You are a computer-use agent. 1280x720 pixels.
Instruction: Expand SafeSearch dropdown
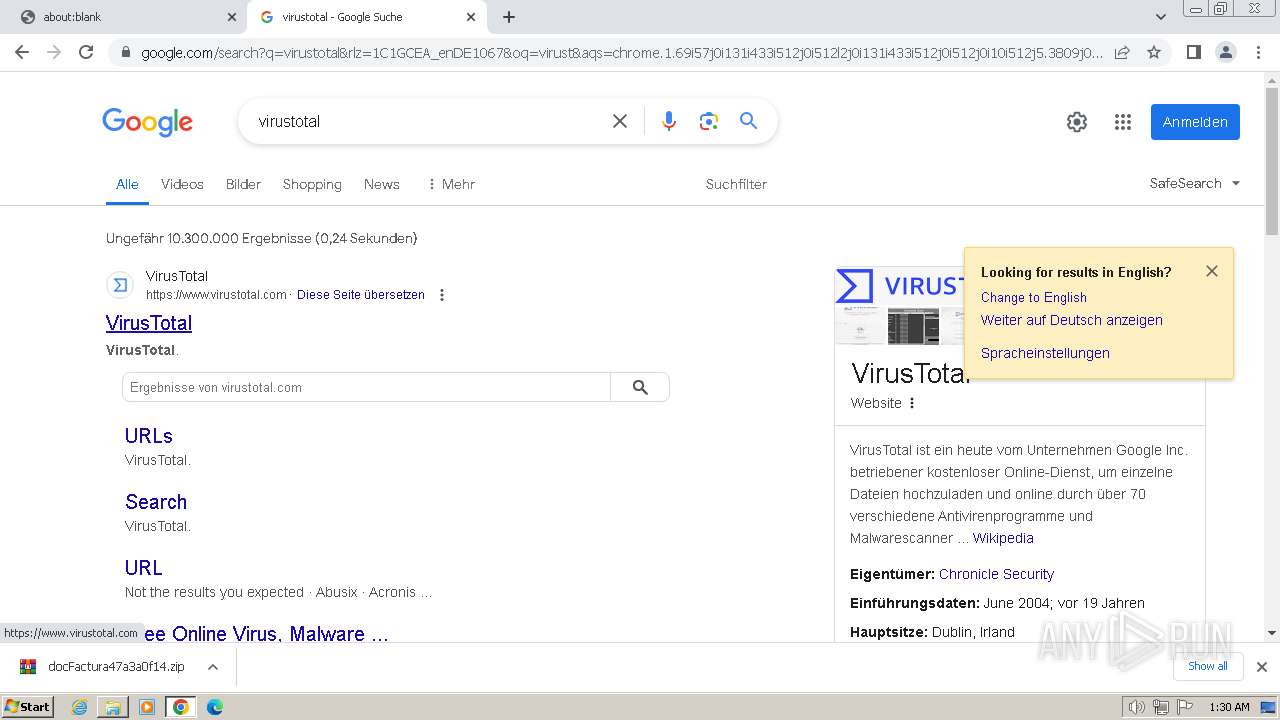tap(1195, 183)
